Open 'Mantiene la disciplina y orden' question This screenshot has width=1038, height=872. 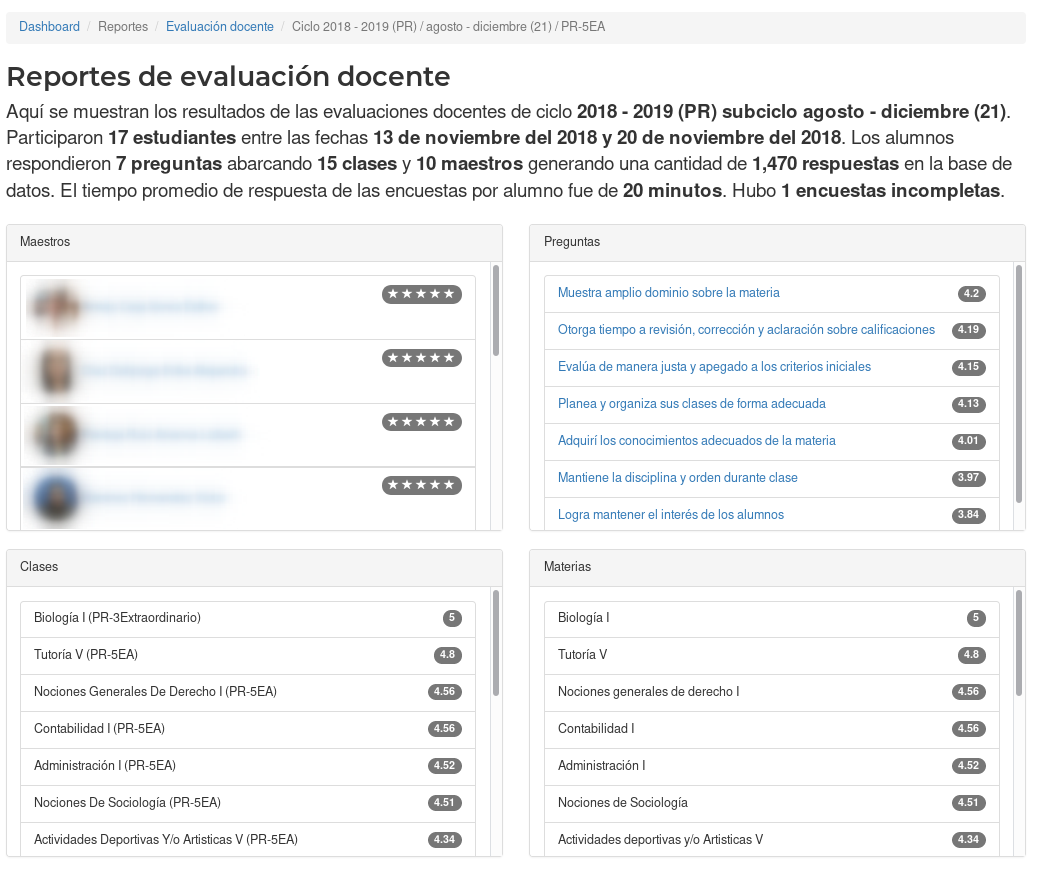point(677,478)
